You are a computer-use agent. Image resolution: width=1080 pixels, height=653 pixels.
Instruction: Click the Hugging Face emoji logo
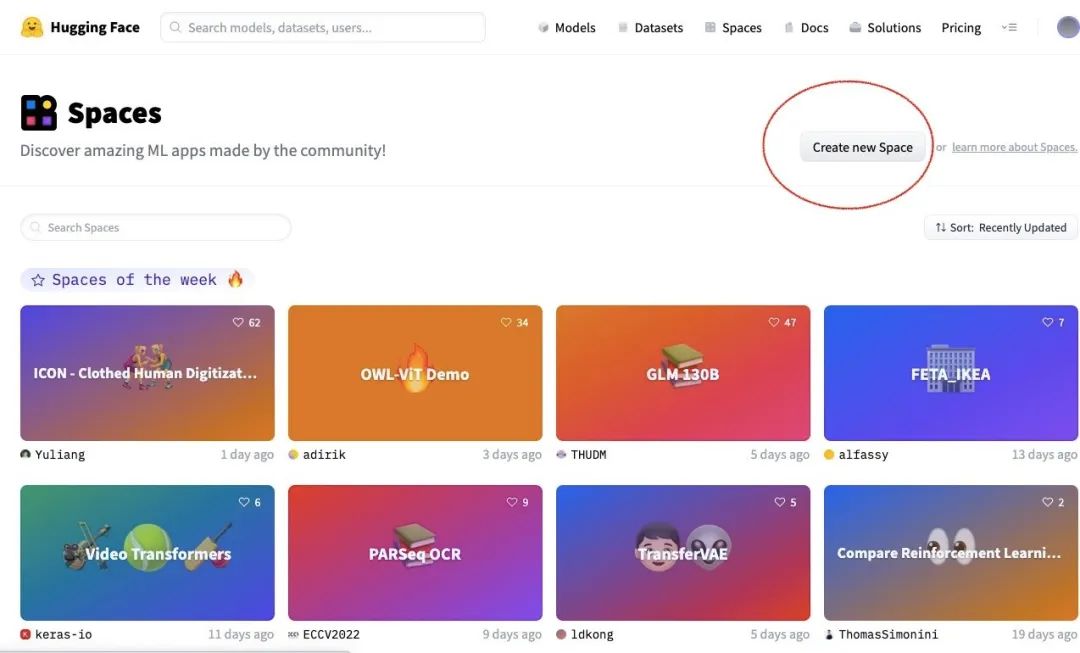click(32, 27)
